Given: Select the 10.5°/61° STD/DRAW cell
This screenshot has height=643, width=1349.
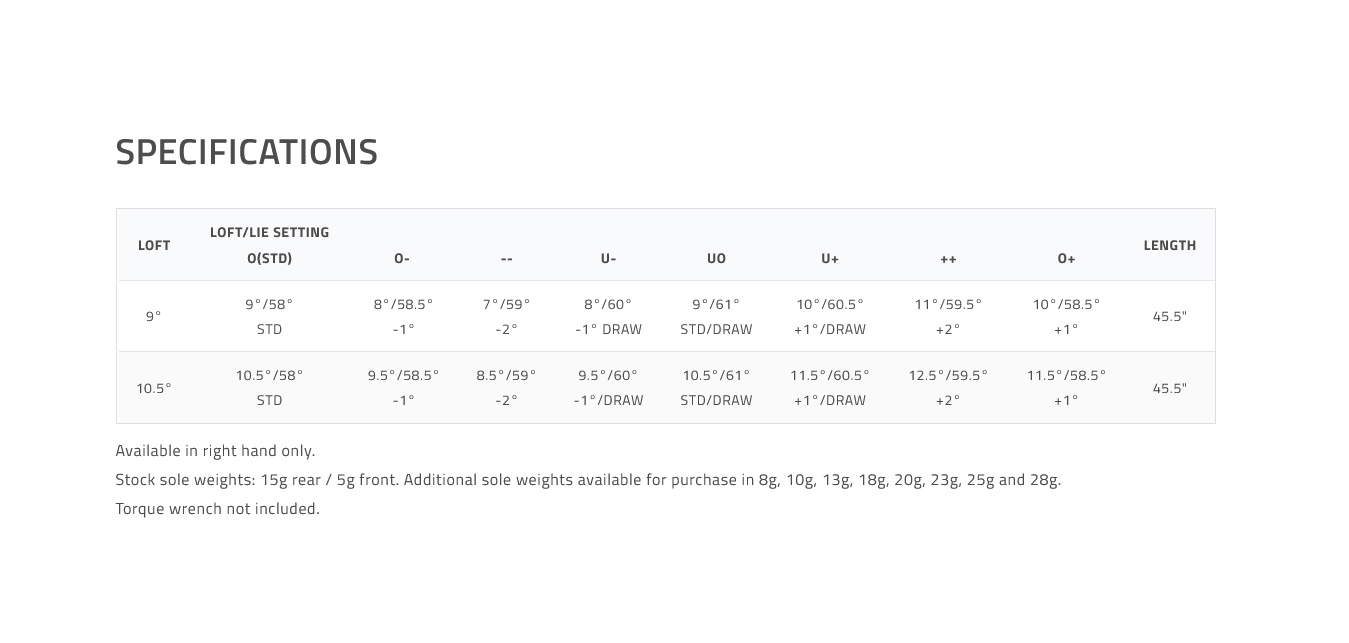Looking at the screenshot, I should [x=716, y=387].
